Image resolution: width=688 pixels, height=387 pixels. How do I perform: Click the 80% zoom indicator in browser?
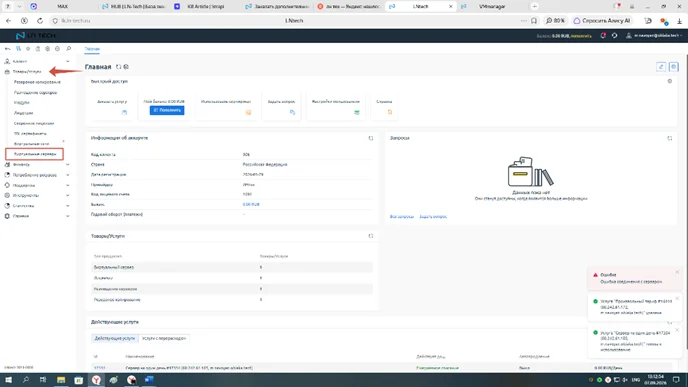555,21
